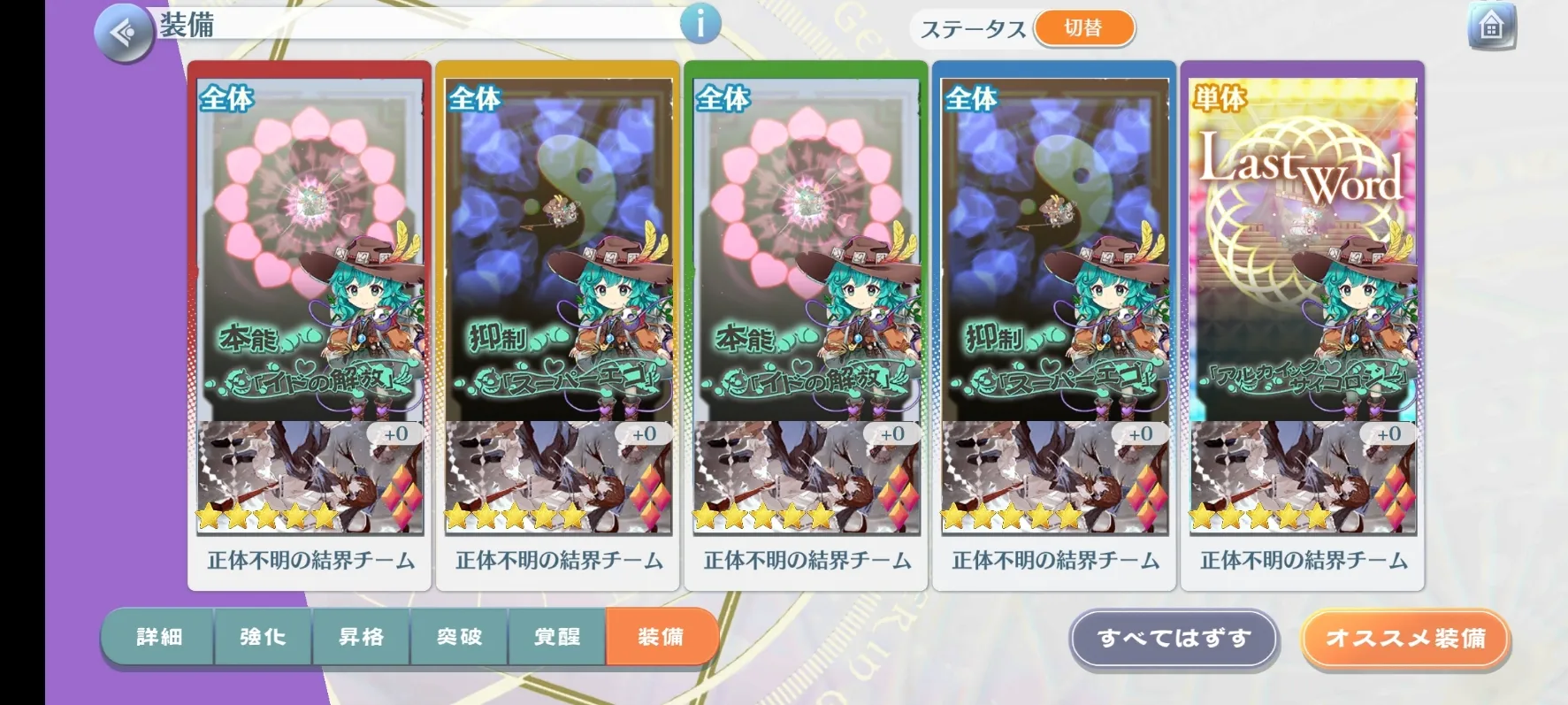Image resolution: width=1568 pixels, height=705 pixels.
Task: Select the red-framed 本能 spell card
Action: coord(310,249)
